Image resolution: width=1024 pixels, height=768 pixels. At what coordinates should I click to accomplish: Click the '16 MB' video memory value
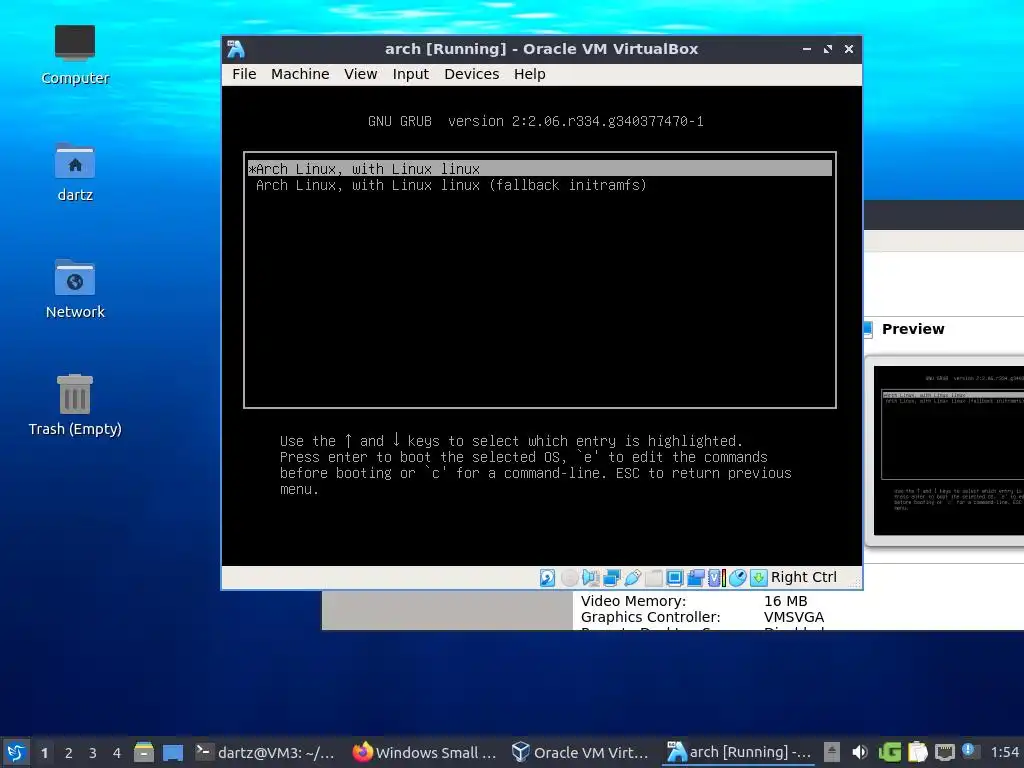(x=786, y=601)
